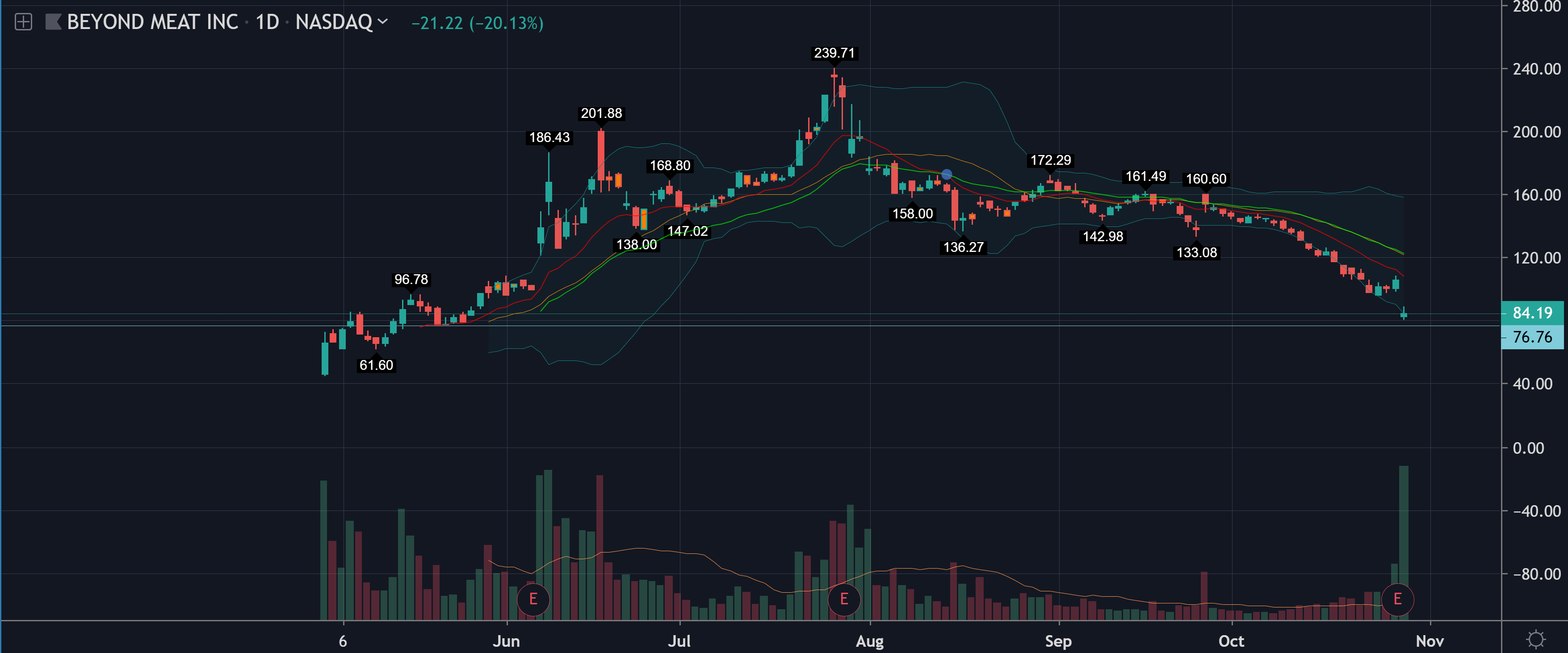Image resolution: width=1568 pixels, height=653 pixels.
Task: Select the 84.19 current price label on scale
Action: coord(1532,313)
